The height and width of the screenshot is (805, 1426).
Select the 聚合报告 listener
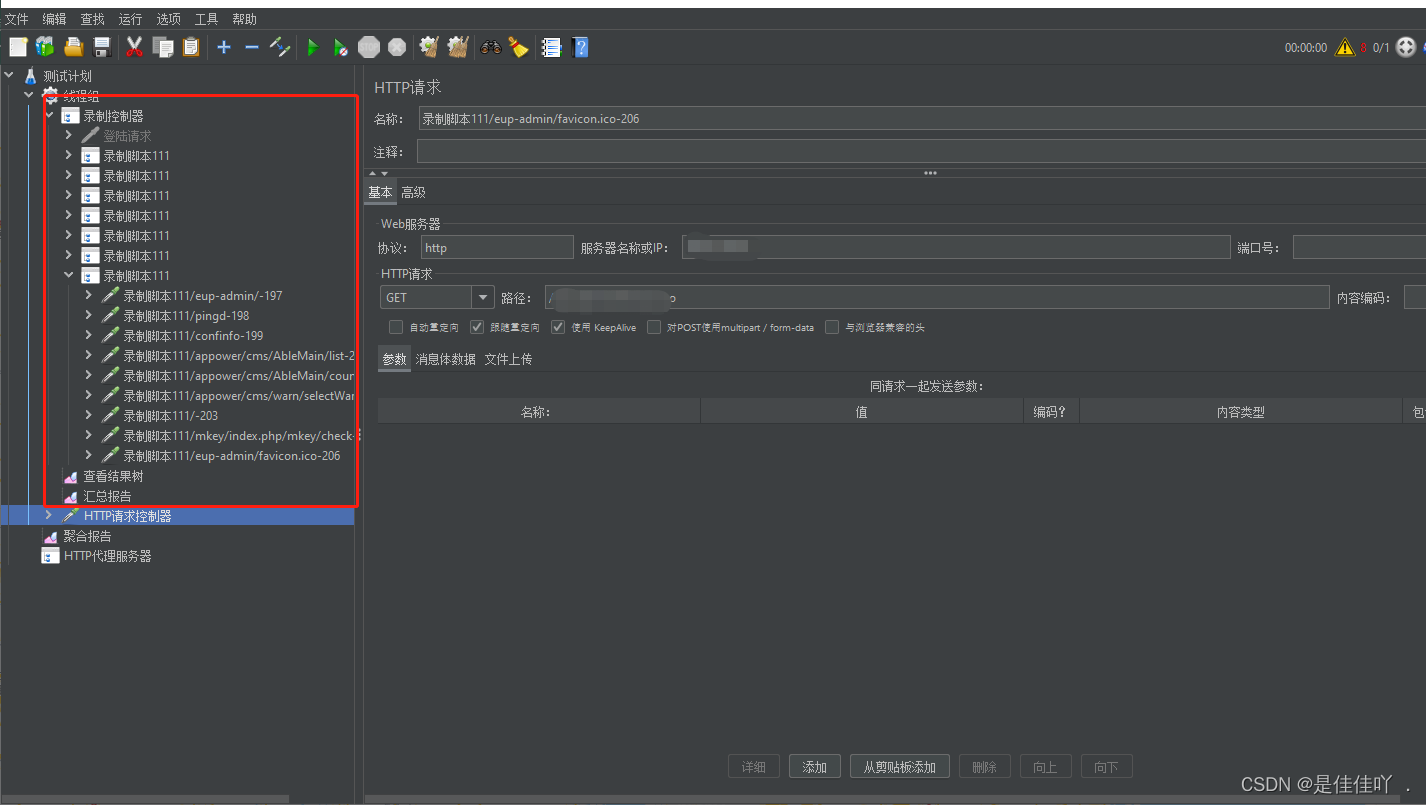click(x=87, y=536)
